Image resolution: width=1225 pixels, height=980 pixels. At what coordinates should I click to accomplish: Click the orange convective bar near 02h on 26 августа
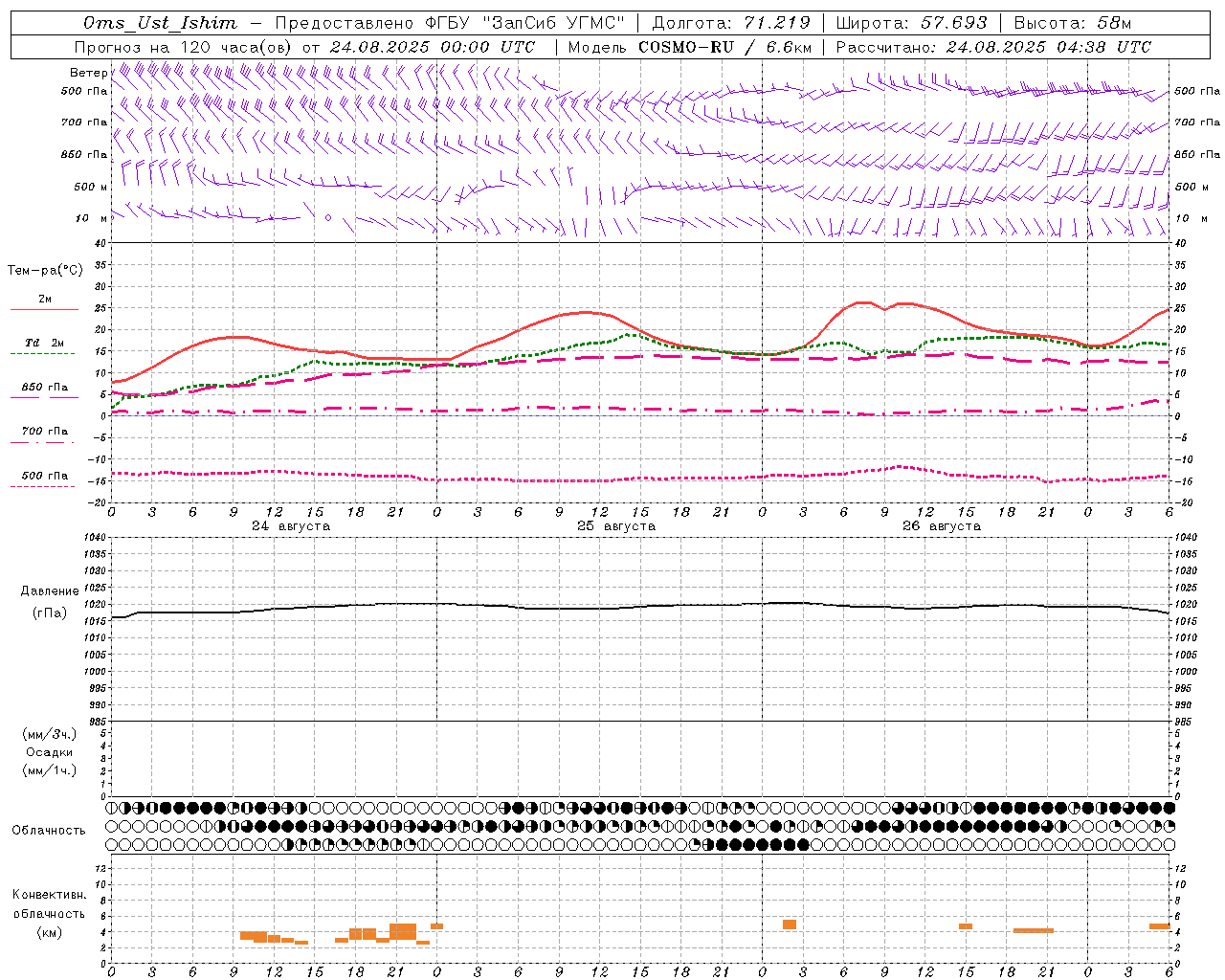coord(790,924)
